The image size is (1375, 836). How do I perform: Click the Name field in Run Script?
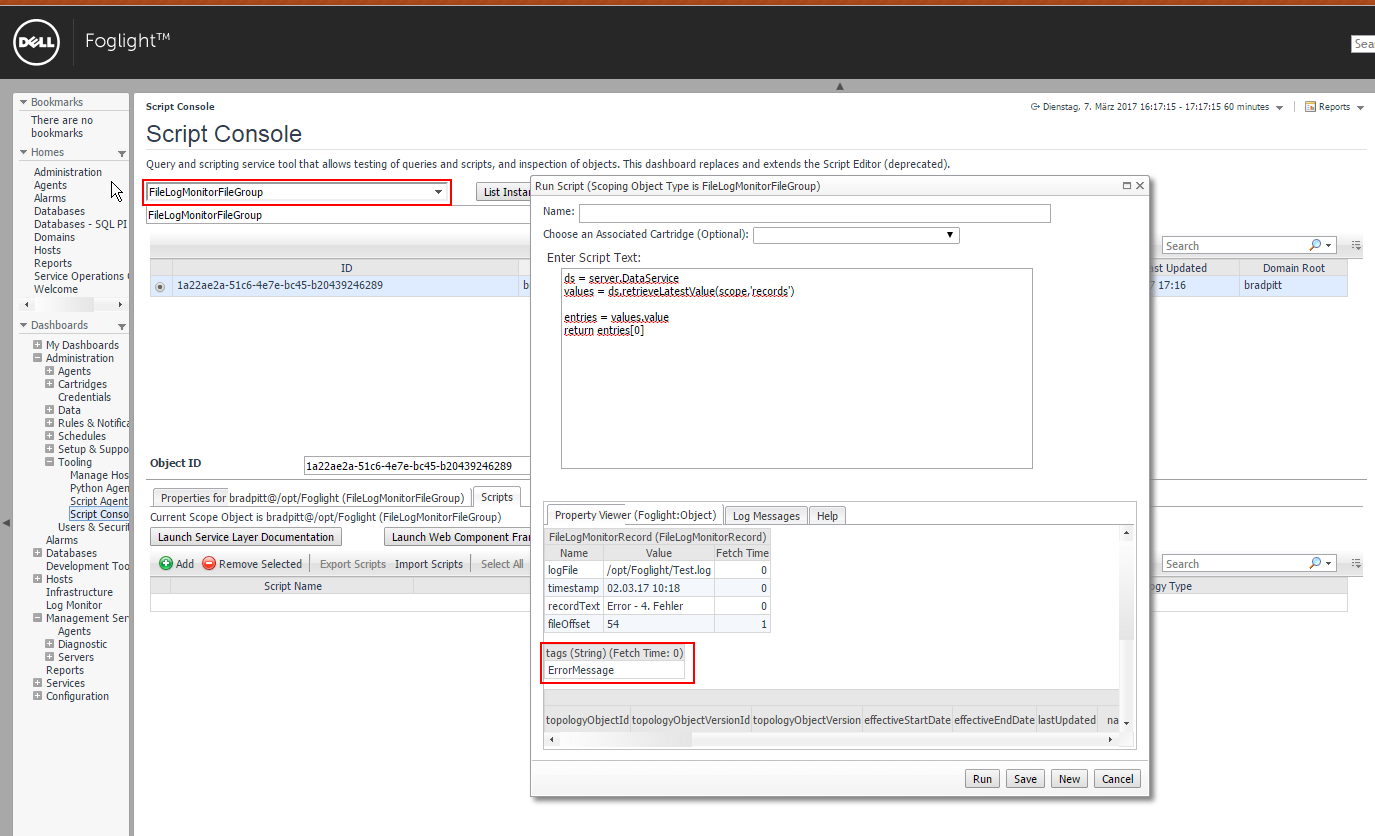pos(815,213)
